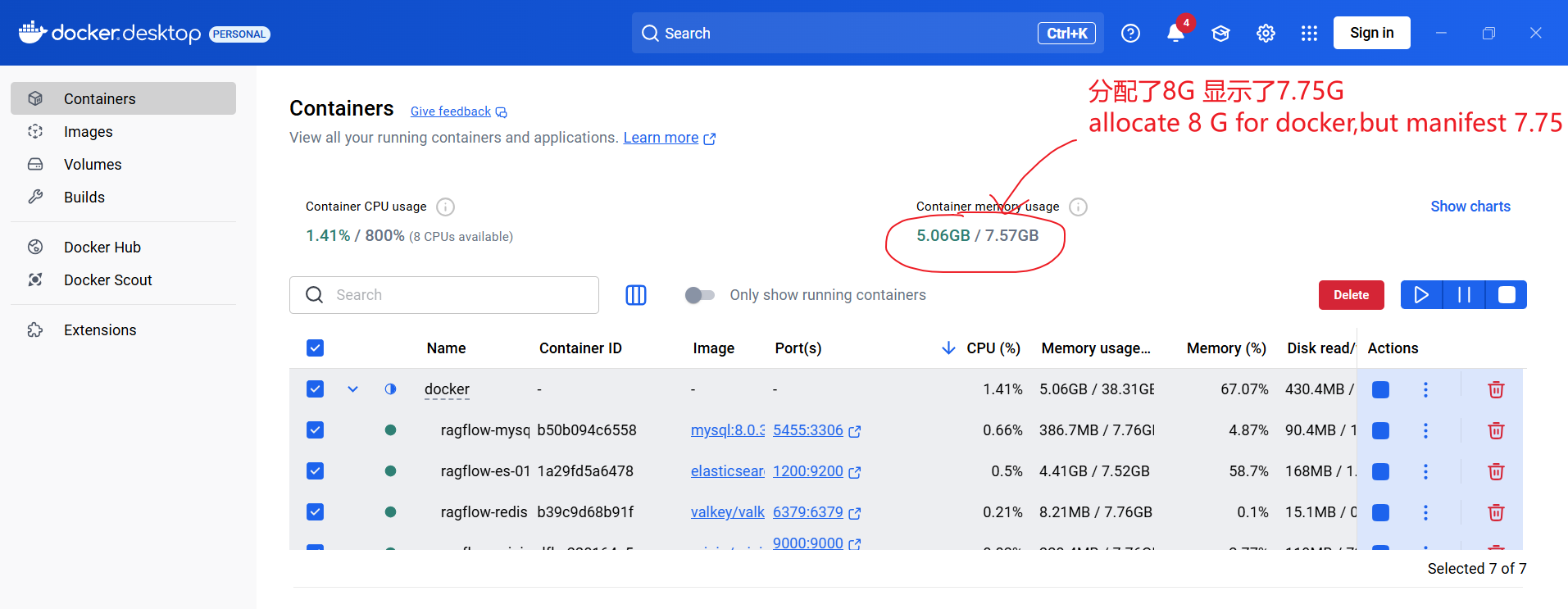Image resolution: width=1568 pixels, height=609 pixels.
Task: Stop the docker compose stack
Action: click(1380, 389)
